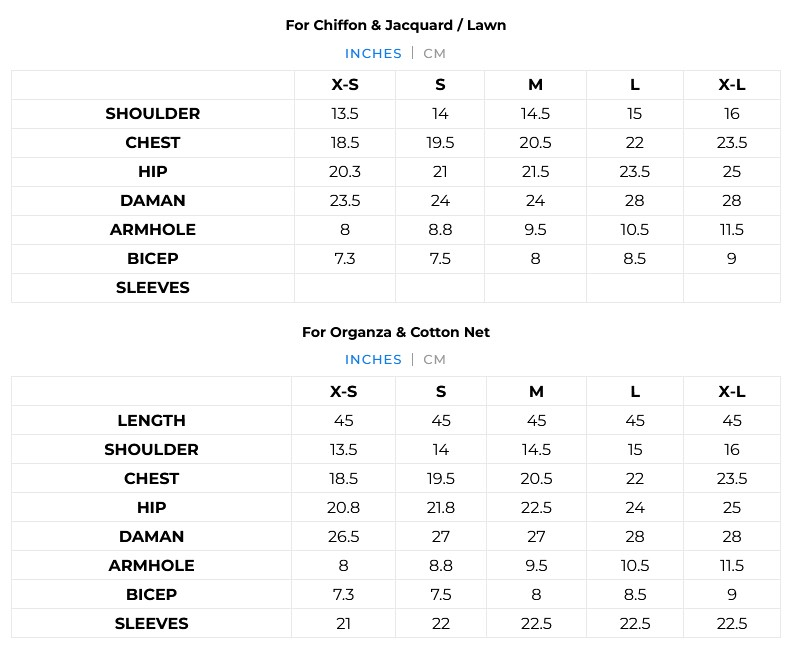Click X-L column header in Organza table
Screen dimensions: 794x662
click(x=732, y=392)
